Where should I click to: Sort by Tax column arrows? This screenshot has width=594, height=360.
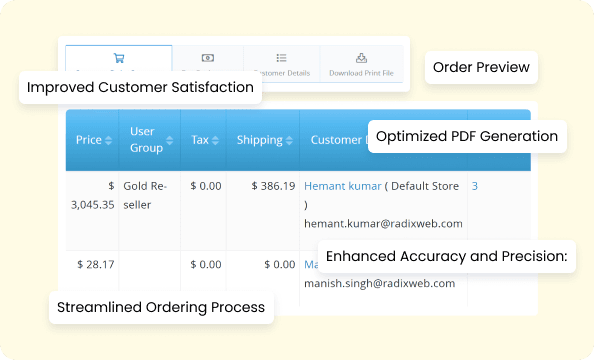coord(215,140)
